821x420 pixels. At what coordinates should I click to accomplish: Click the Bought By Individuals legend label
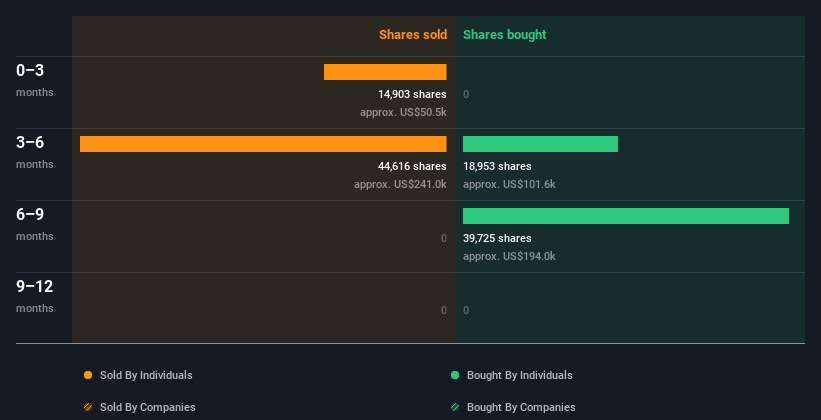[x=519, y=375]
